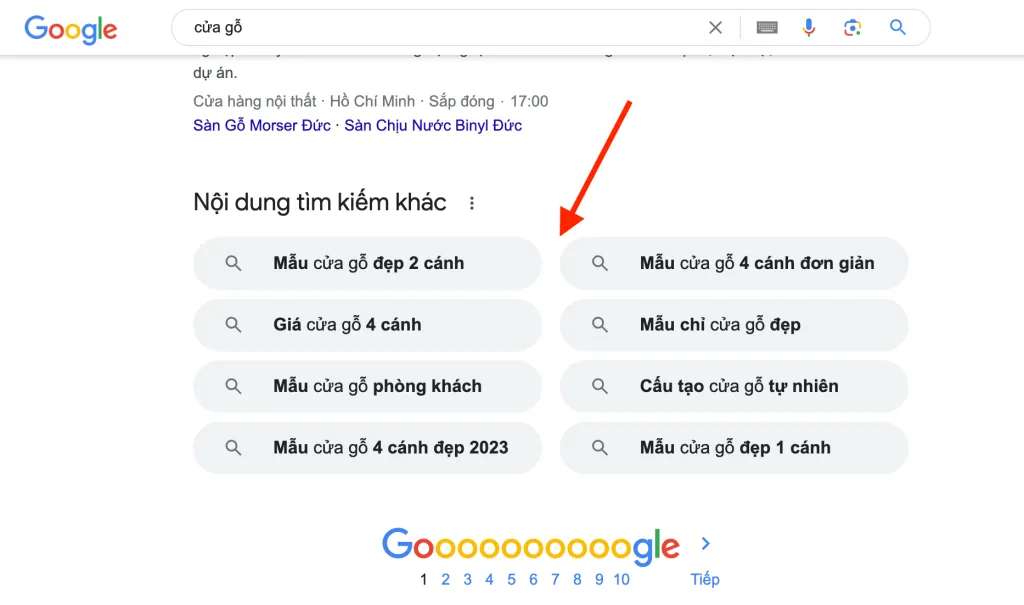Open three-dot menu beside 'Nội dung tìm kiếm khác'
Viewport: 1024px width, 605px height.
[472, 203]
